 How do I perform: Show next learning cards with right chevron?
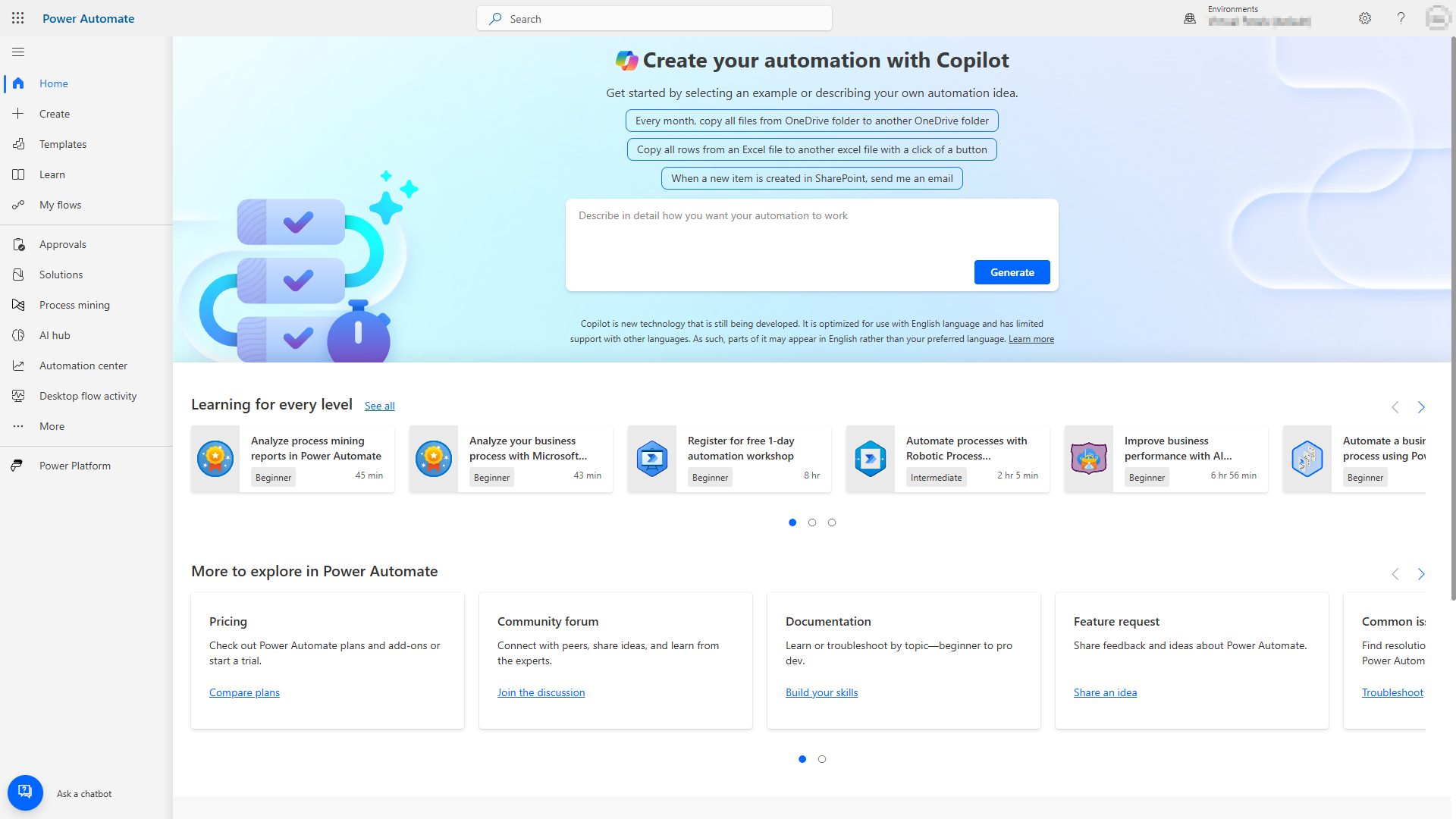(1421, 407)
